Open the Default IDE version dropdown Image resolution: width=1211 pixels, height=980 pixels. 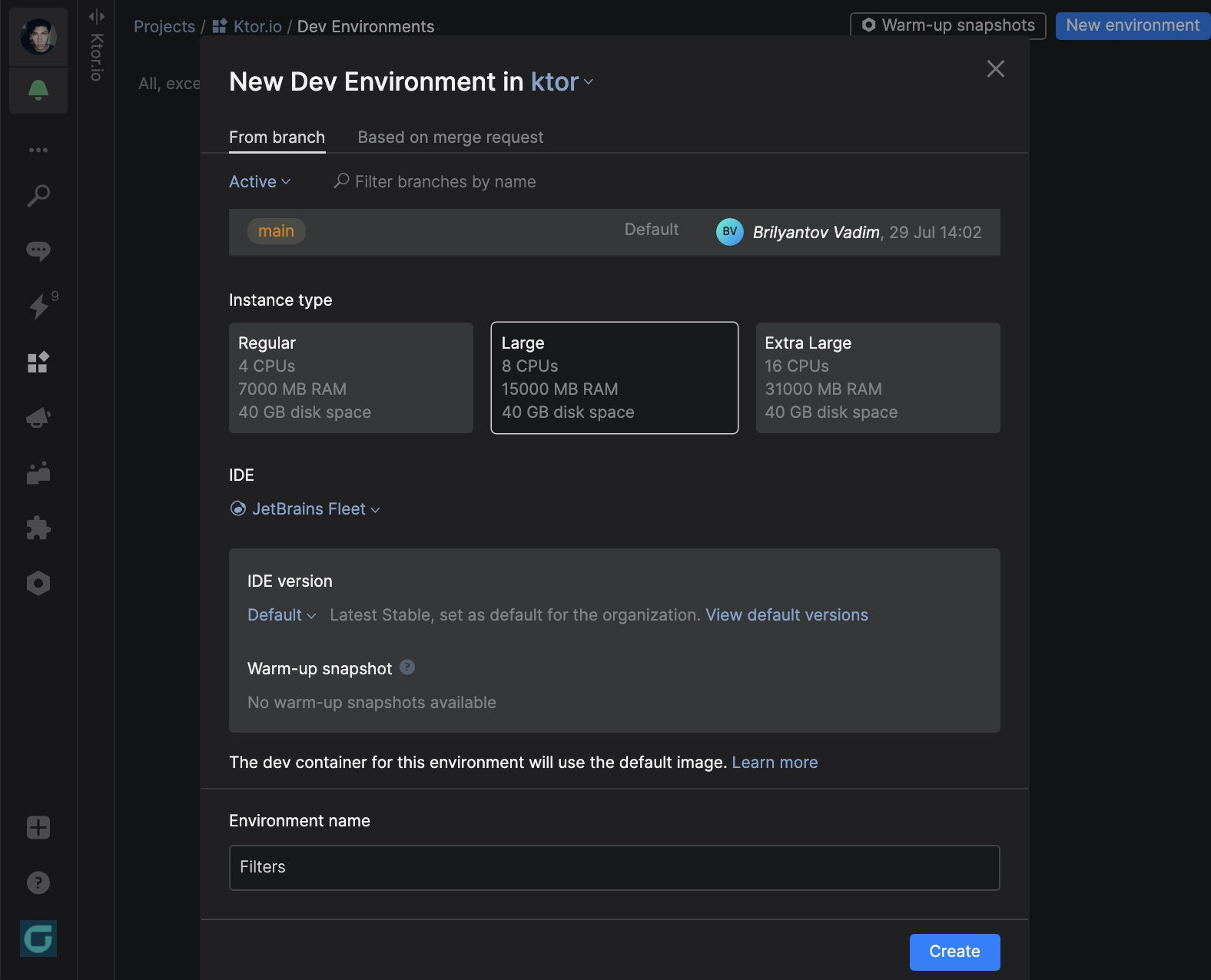click(282, 615)
